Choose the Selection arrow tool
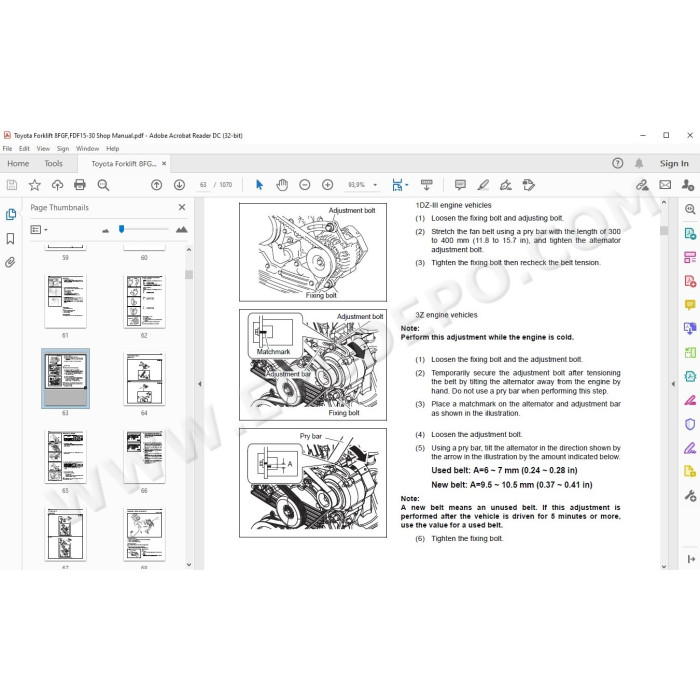700x700 pixels. pyautogui.click(x=259, y=185)
